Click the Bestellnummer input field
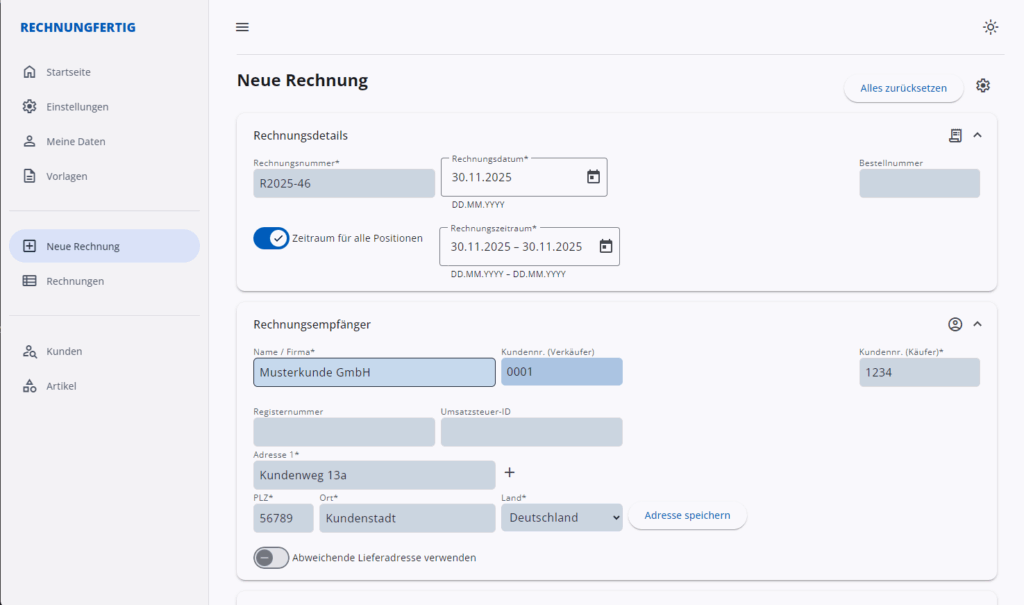The width and height of the screenshot is (1024, 605). (x=919, y=184)
